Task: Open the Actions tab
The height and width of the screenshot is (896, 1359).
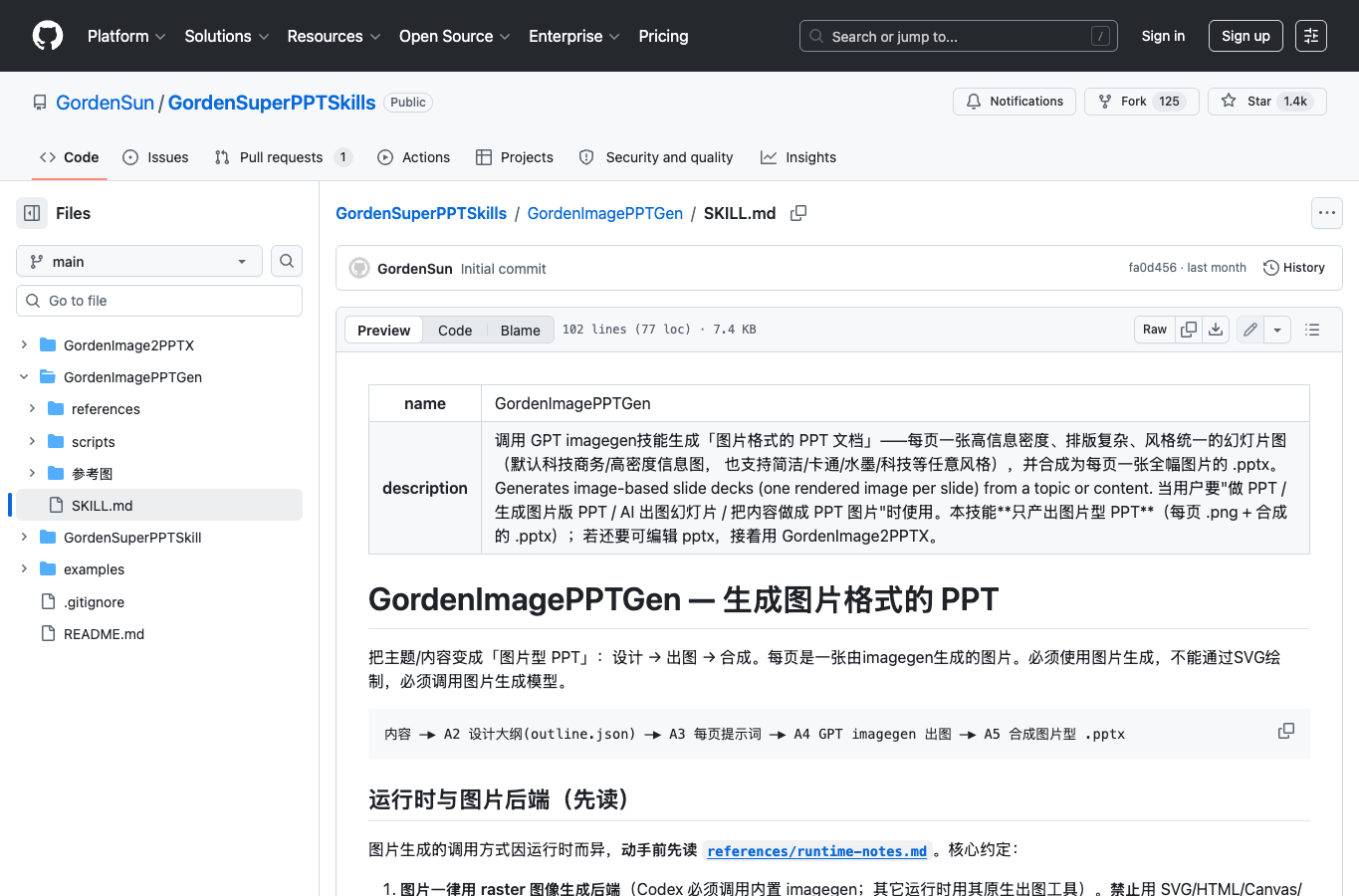Action: [414, 157]
